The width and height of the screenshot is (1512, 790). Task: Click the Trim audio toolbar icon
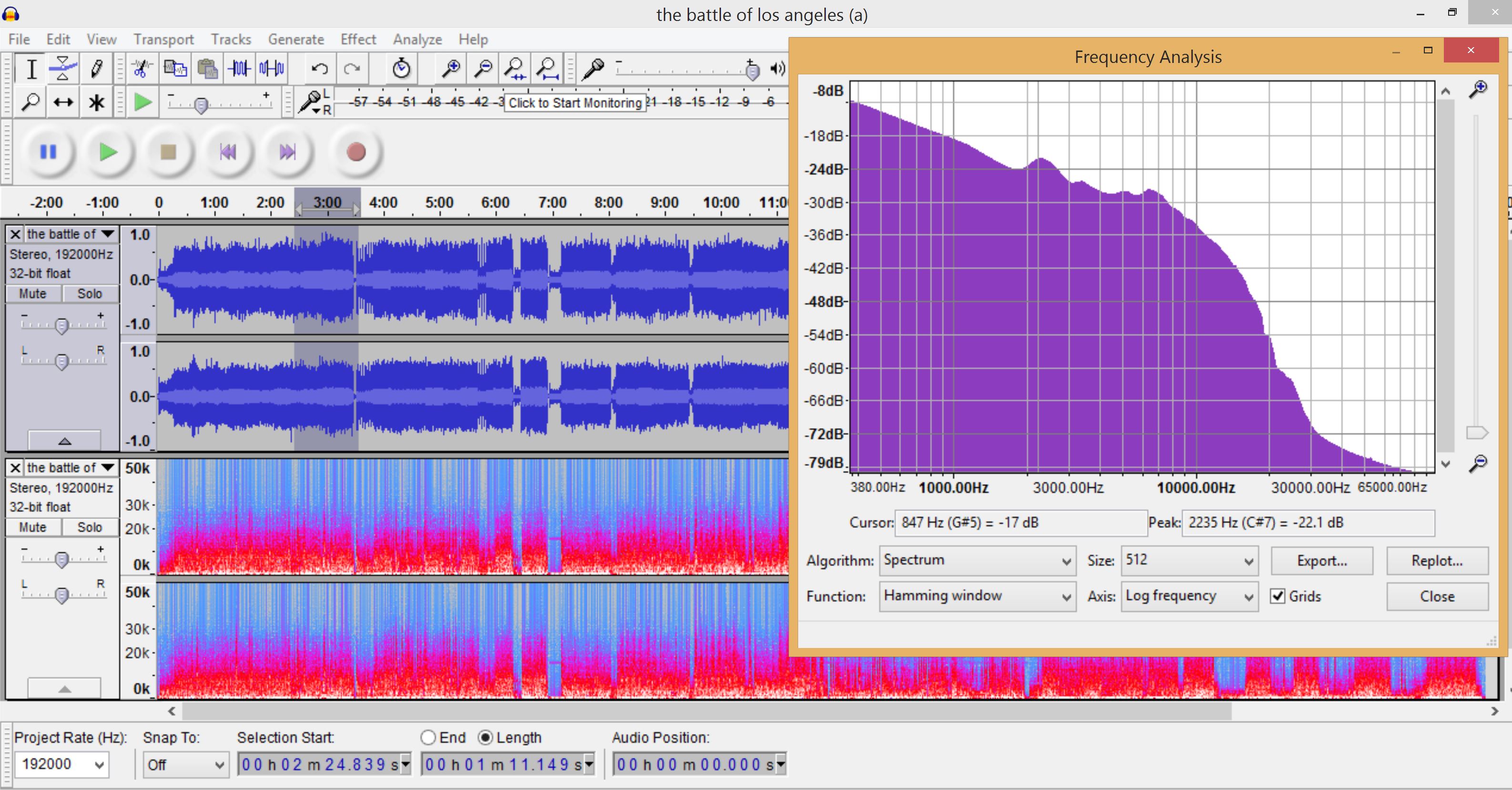click(240, 69)
